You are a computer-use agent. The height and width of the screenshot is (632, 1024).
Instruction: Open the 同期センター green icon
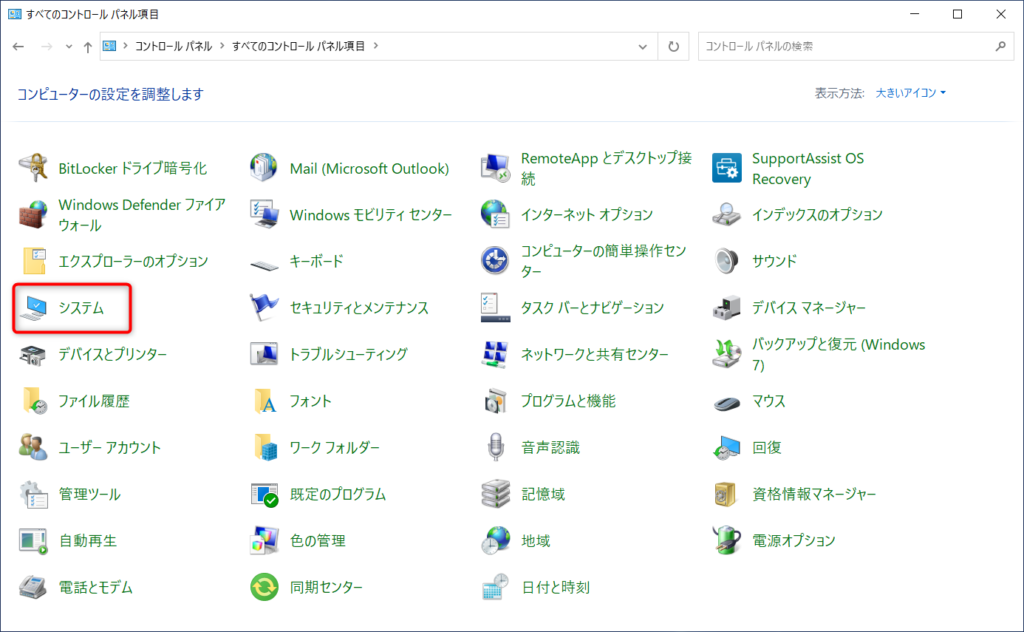coord(264,587)
